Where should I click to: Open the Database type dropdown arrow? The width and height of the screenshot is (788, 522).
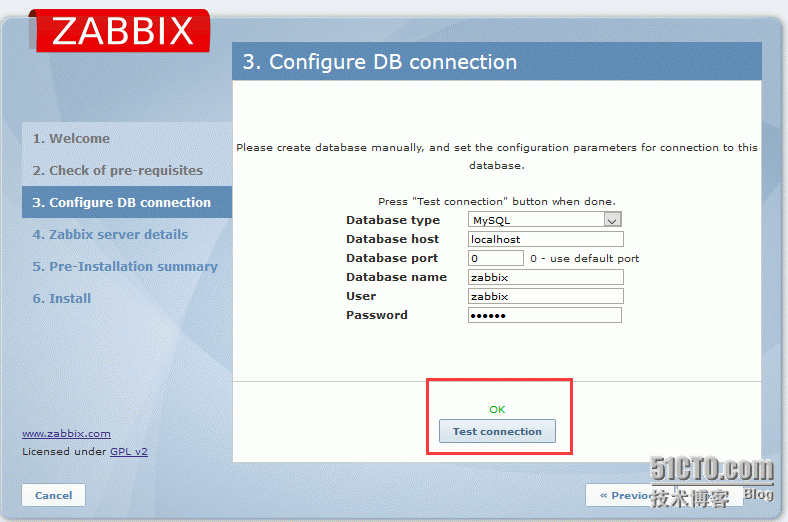pyautogui.click(x=612, y=220)
